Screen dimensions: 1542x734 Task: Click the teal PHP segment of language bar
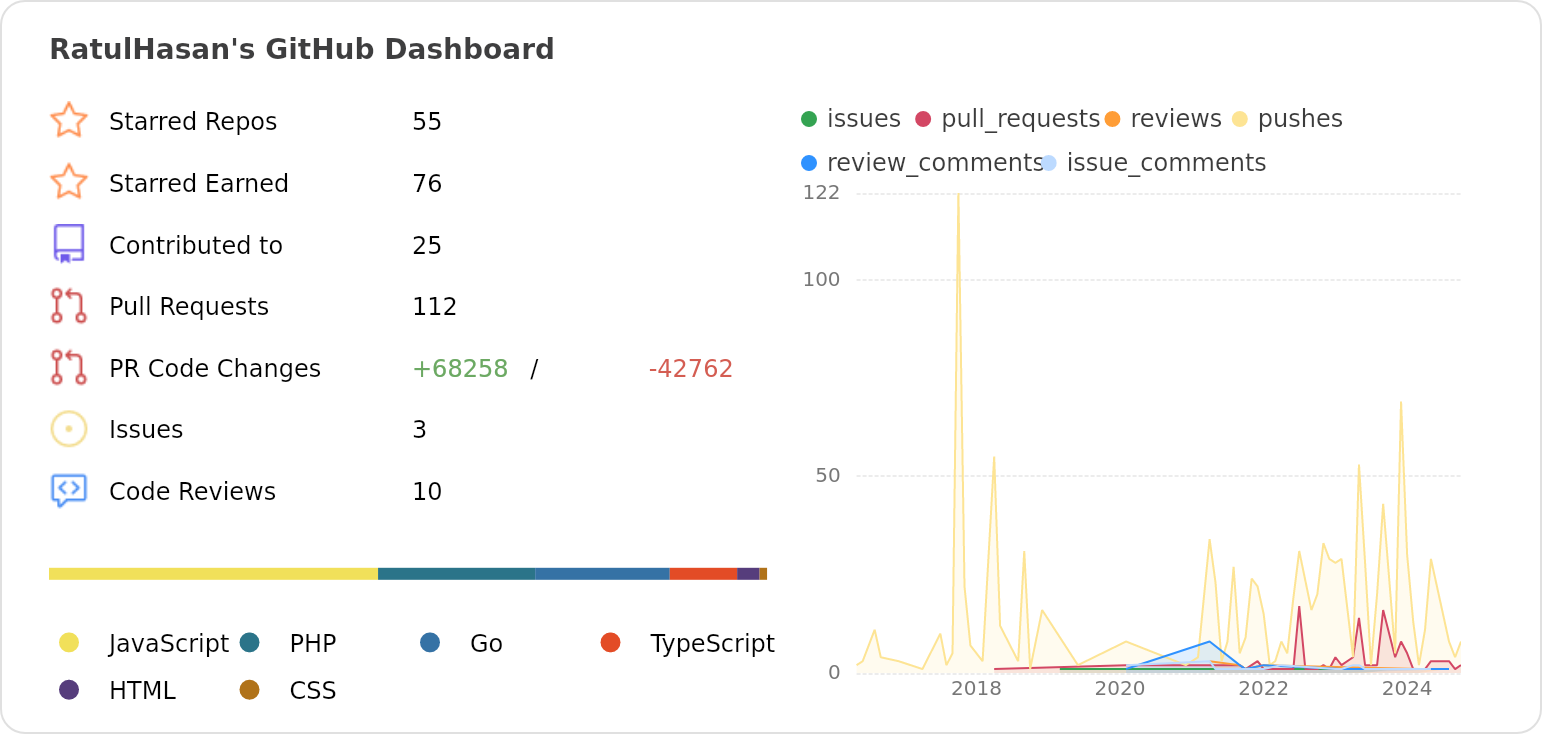(456, 574)
